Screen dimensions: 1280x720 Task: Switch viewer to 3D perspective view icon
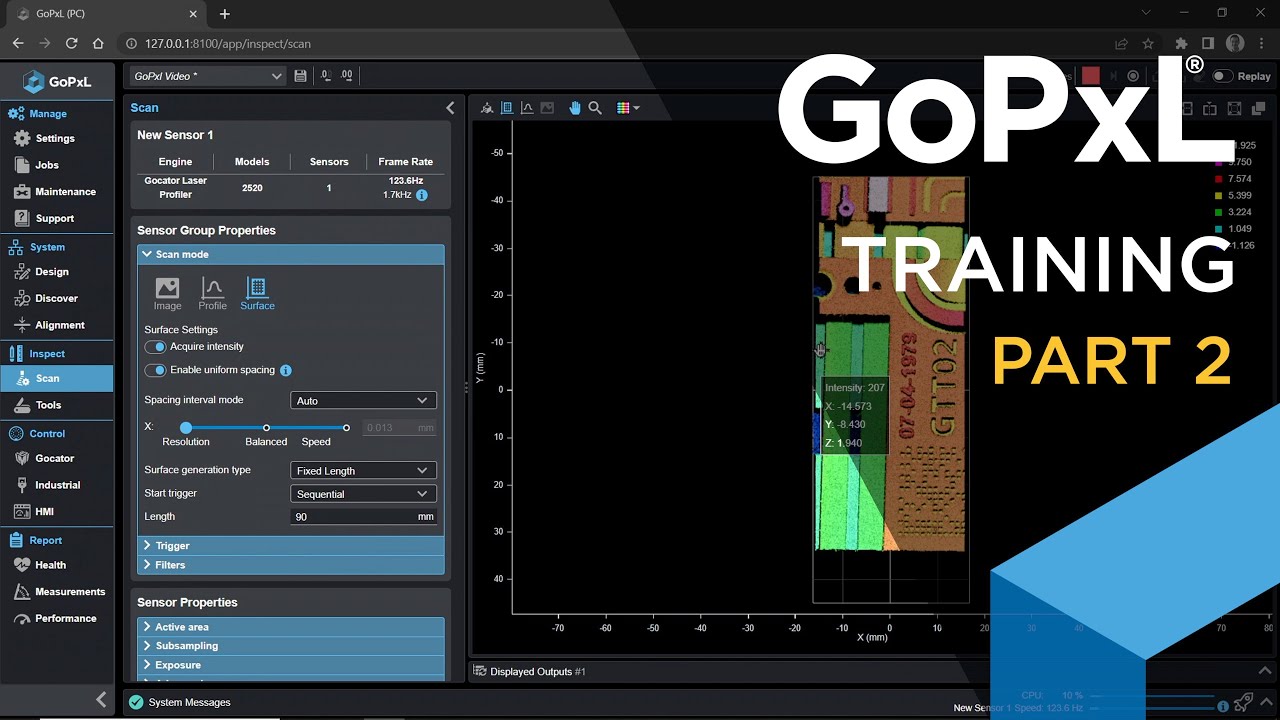point(487,108)
